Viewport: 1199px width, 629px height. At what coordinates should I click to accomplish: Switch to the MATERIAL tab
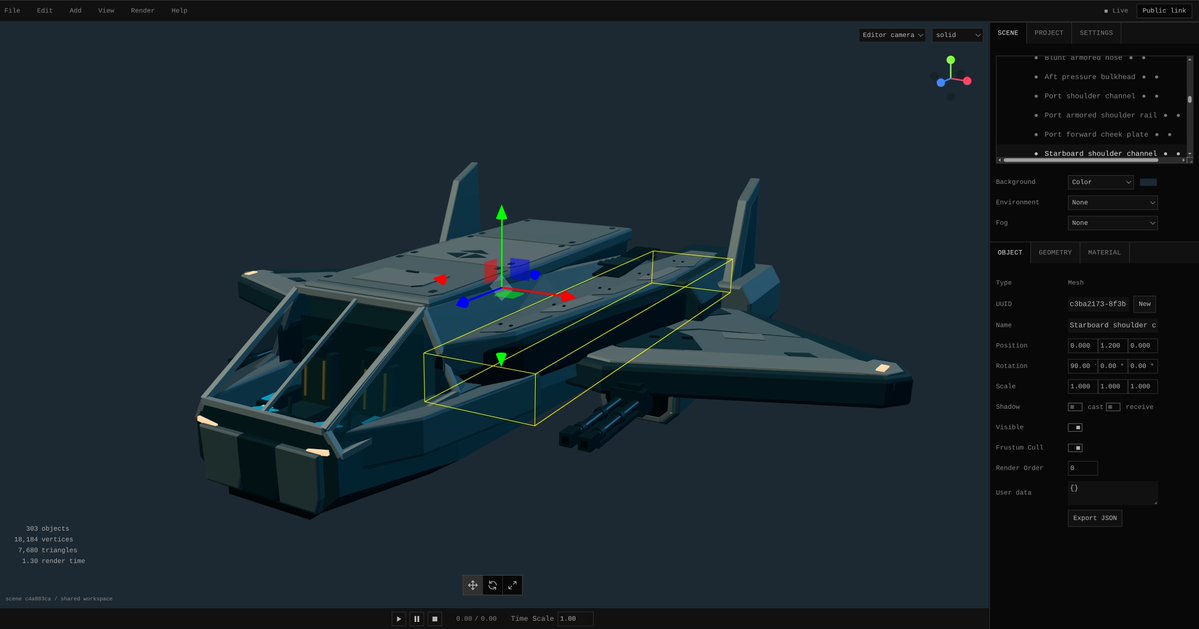(x=1104, y=252)
